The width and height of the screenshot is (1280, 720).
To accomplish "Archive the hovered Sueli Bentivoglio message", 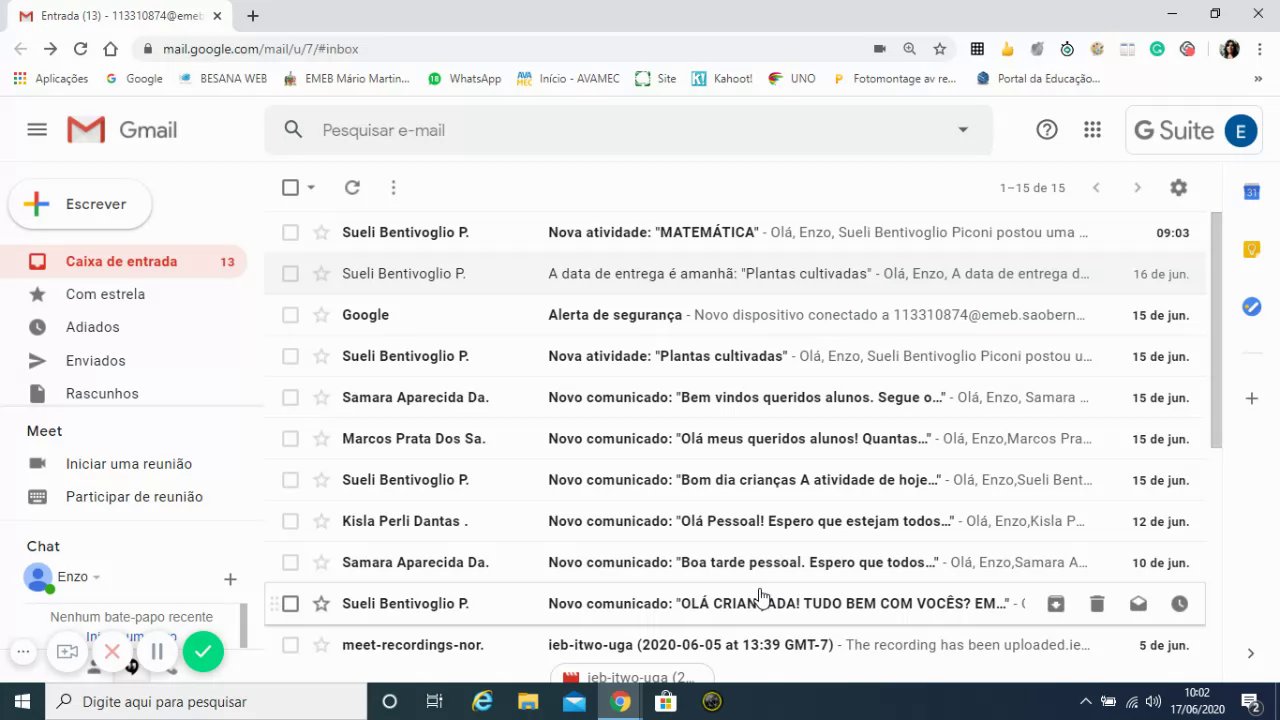I will coord(1055,604).
